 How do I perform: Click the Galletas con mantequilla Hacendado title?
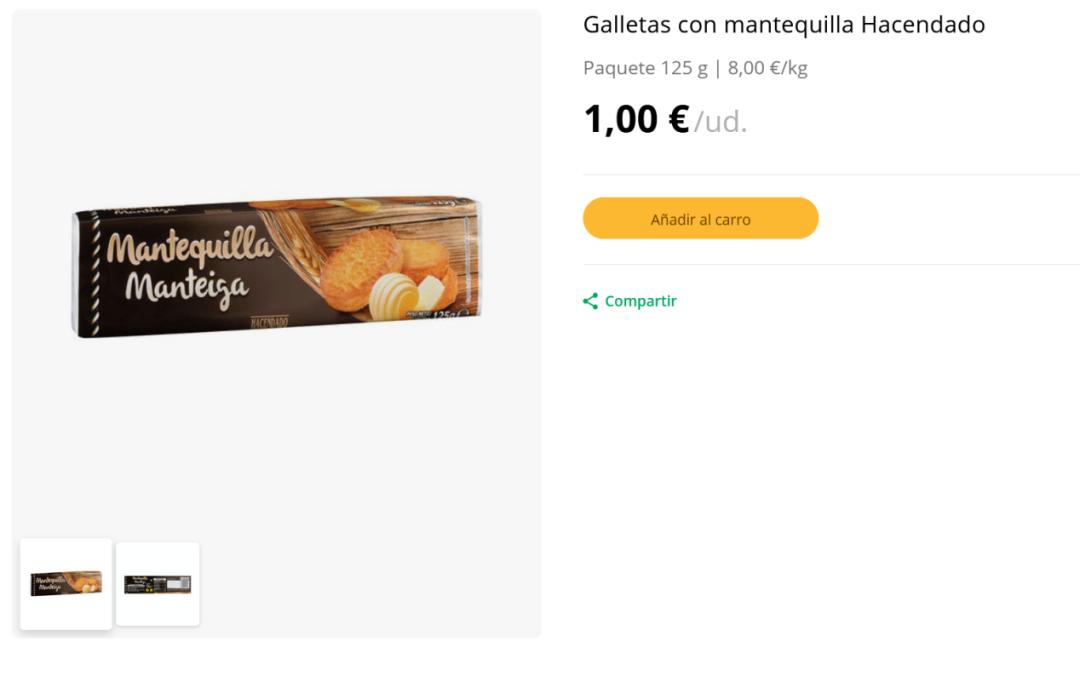(x=784, y=25)
